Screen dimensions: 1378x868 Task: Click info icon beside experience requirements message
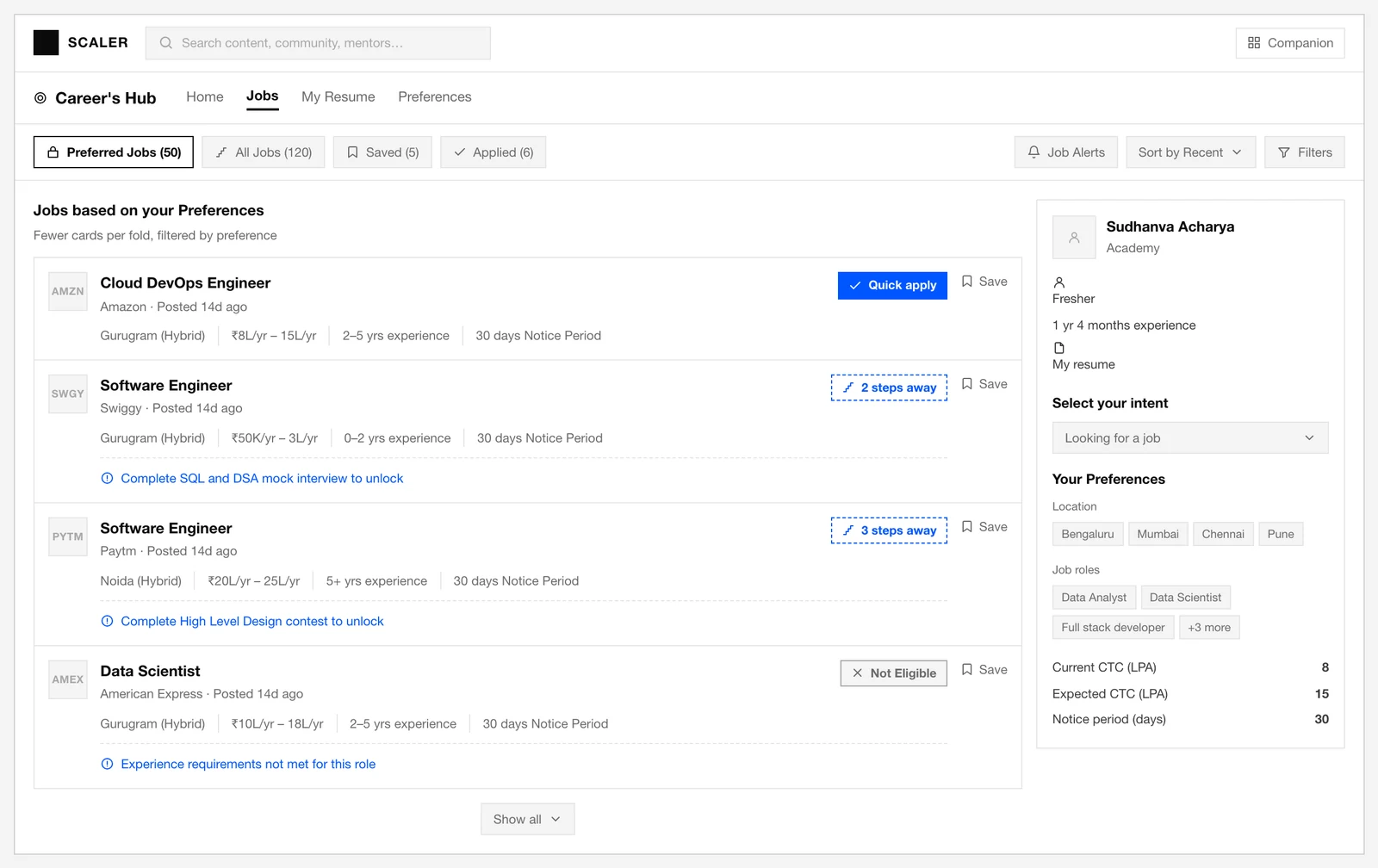107,765
